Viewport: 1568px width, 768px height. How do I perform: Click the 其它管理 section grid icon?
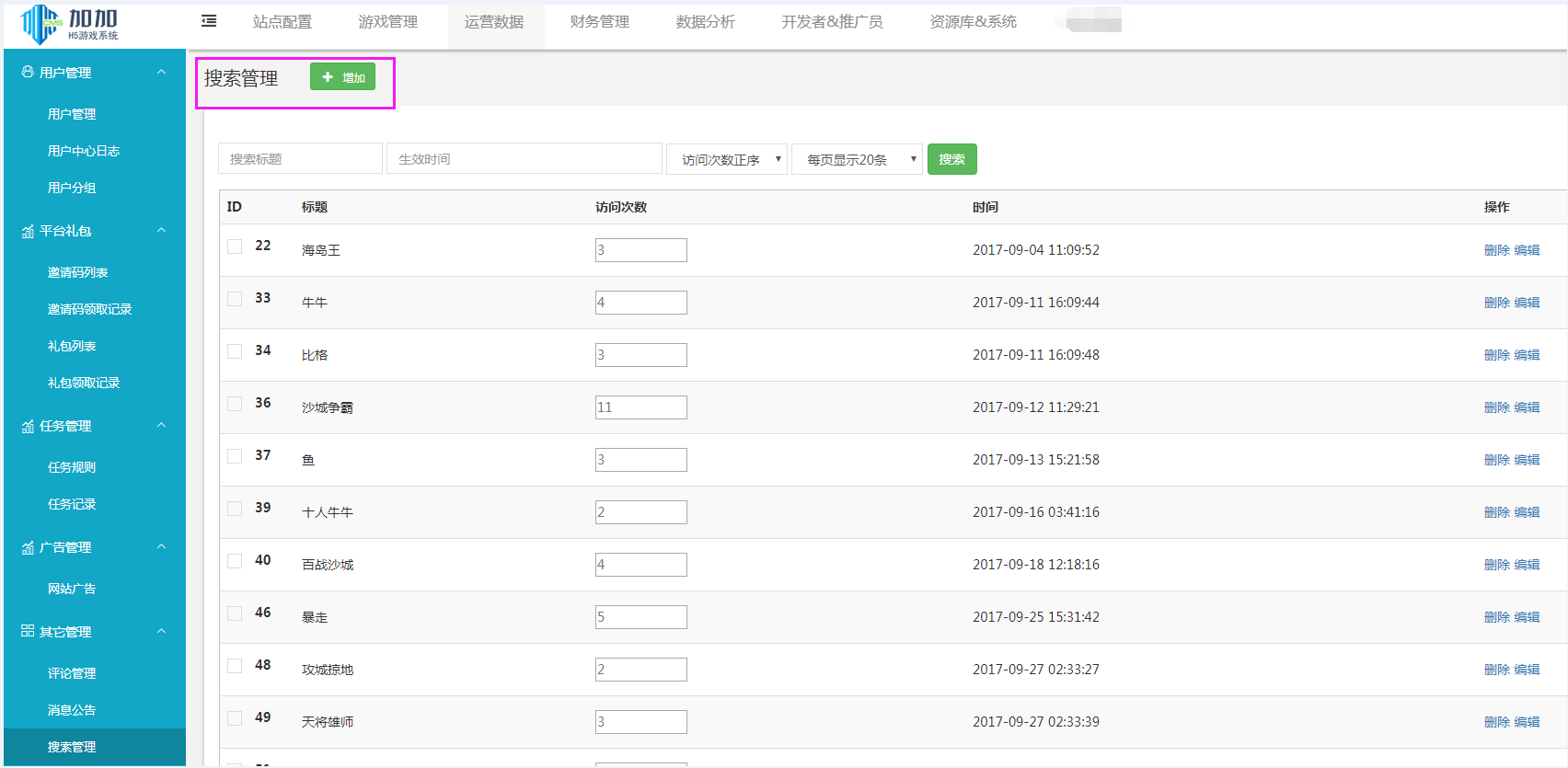click(x=28, y=631)
